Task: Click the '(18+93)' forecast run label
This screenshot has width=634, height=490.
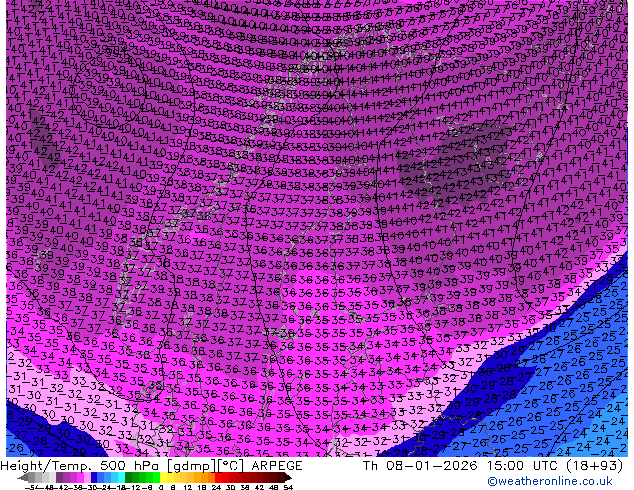Action: [x=594, y=466]
